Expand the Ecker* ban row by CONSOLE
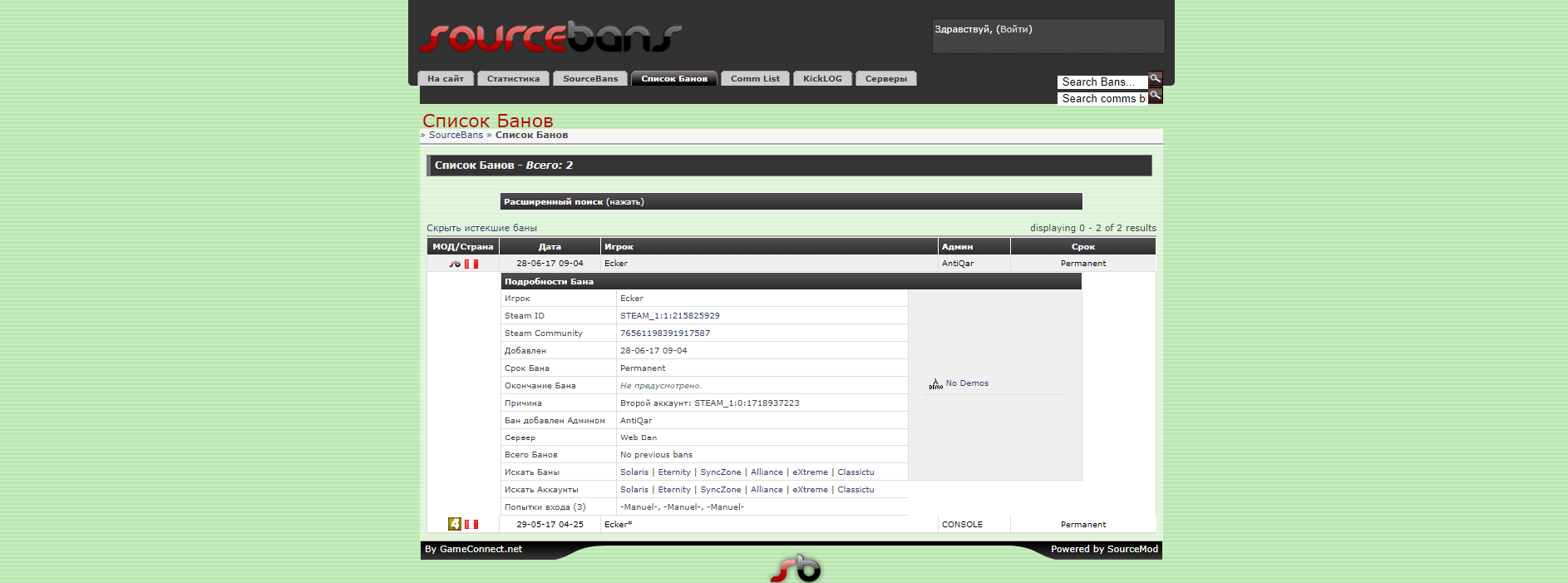This screenshot has width=1568, height=583. tap(618, 525)
